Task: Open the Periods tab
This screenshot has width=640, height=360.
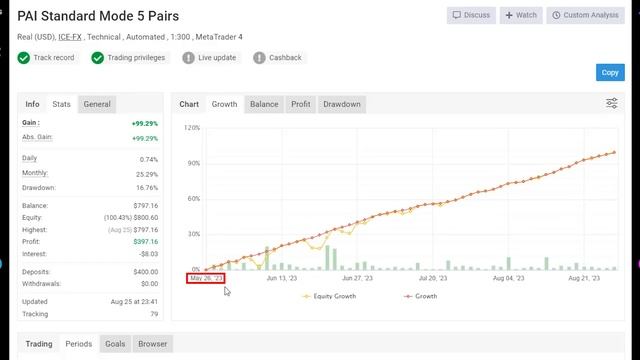Action: click(x=79, y=344)
